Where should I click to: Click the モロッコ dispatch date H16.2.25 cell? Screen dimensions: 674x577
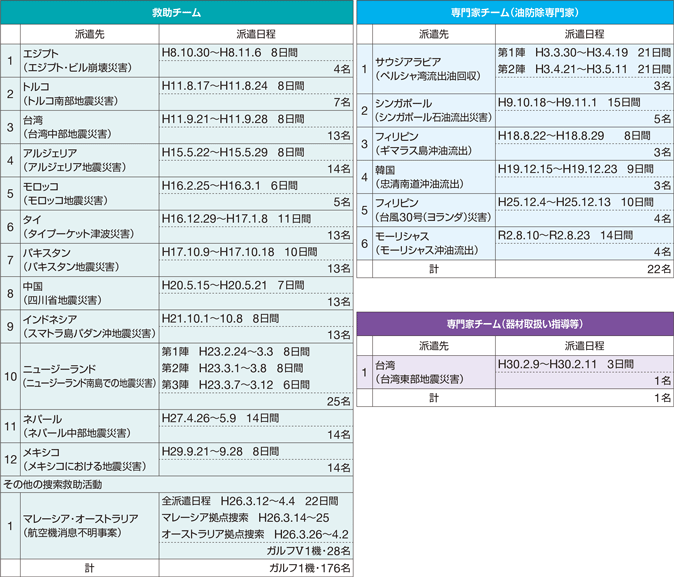[255, 185]
